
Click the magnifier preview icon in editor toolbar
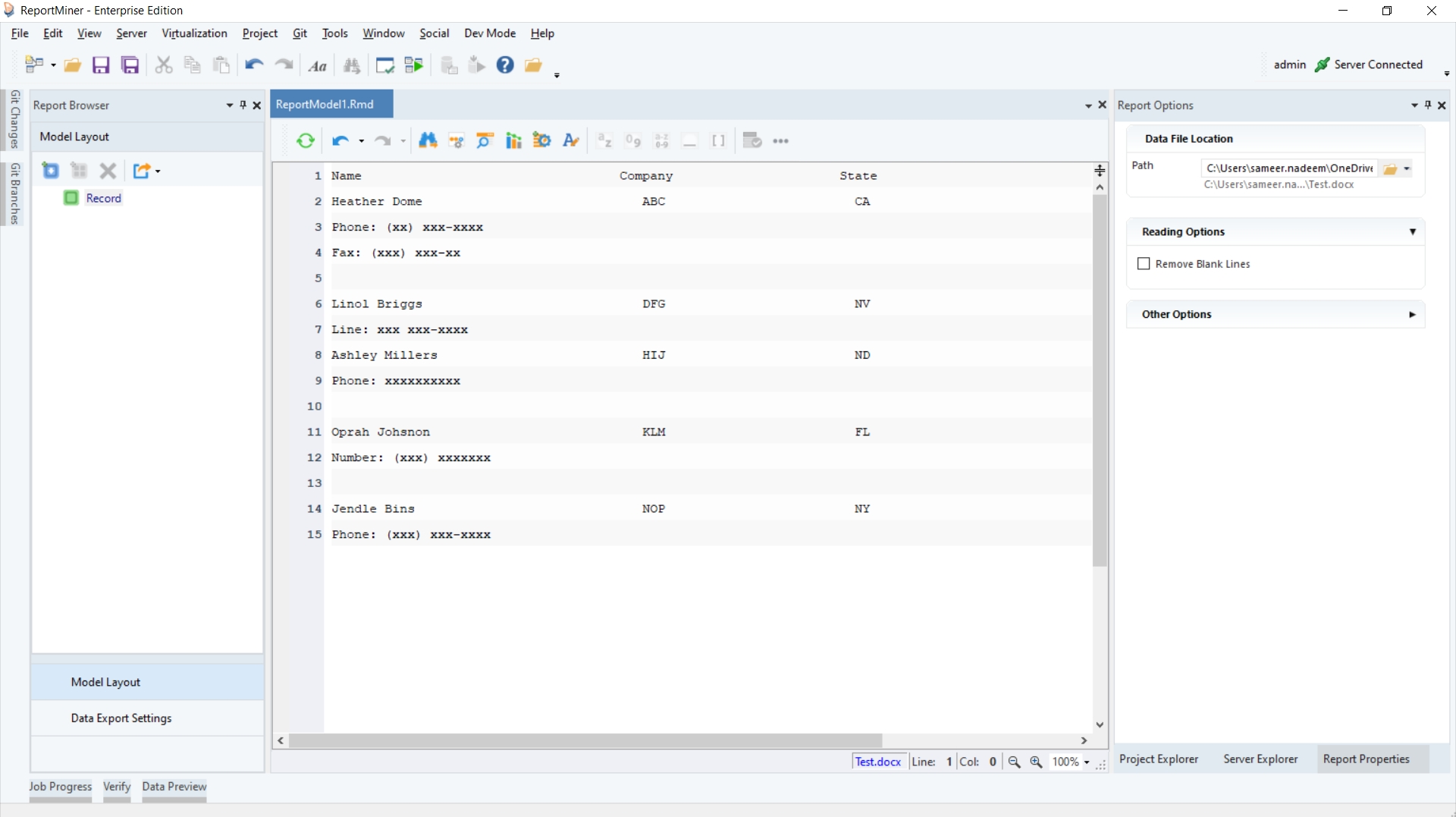tap(485, 141)
